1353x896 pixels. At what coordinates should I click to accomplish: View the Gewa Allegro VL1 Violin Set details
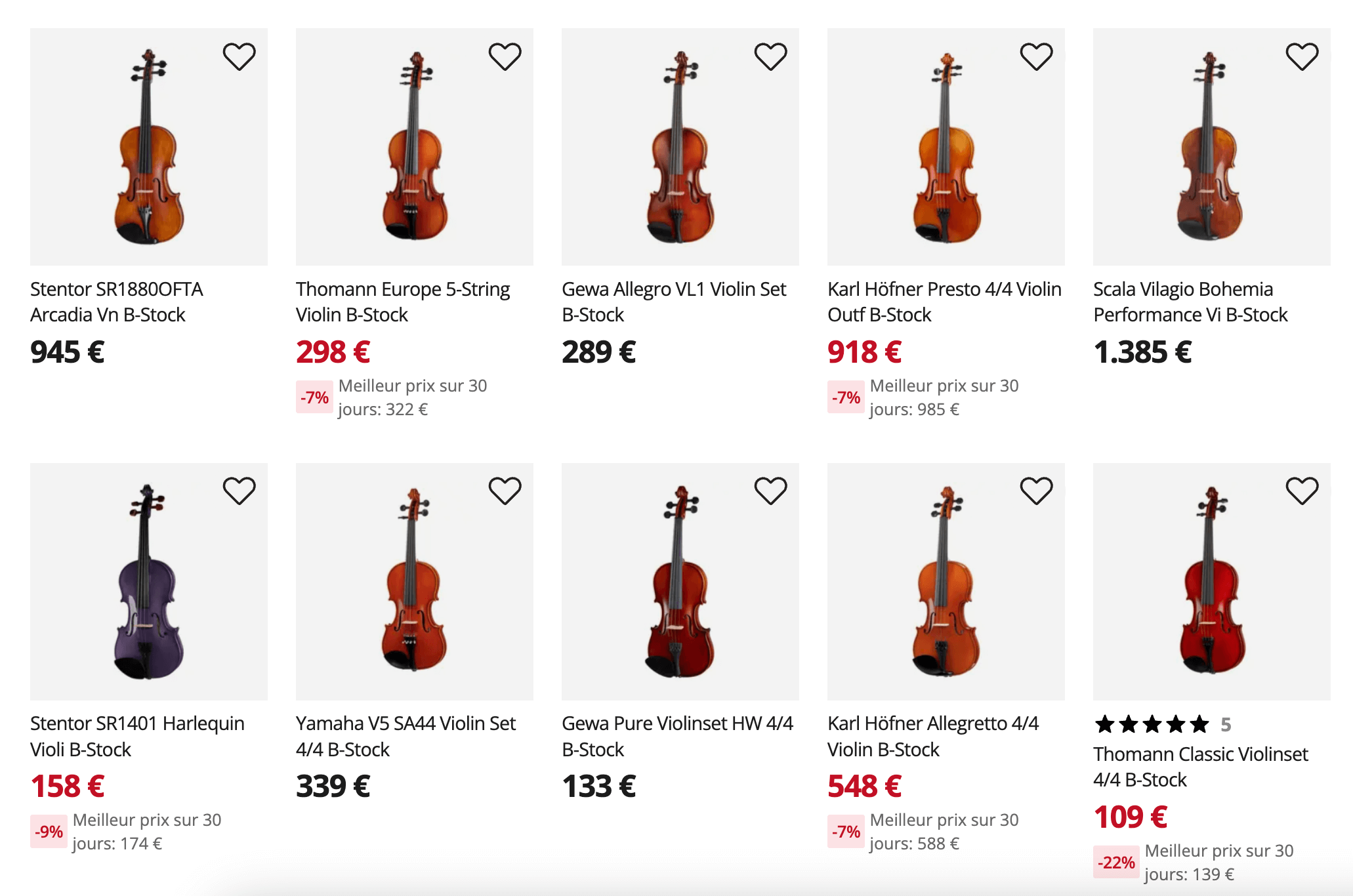pos(674,302)
